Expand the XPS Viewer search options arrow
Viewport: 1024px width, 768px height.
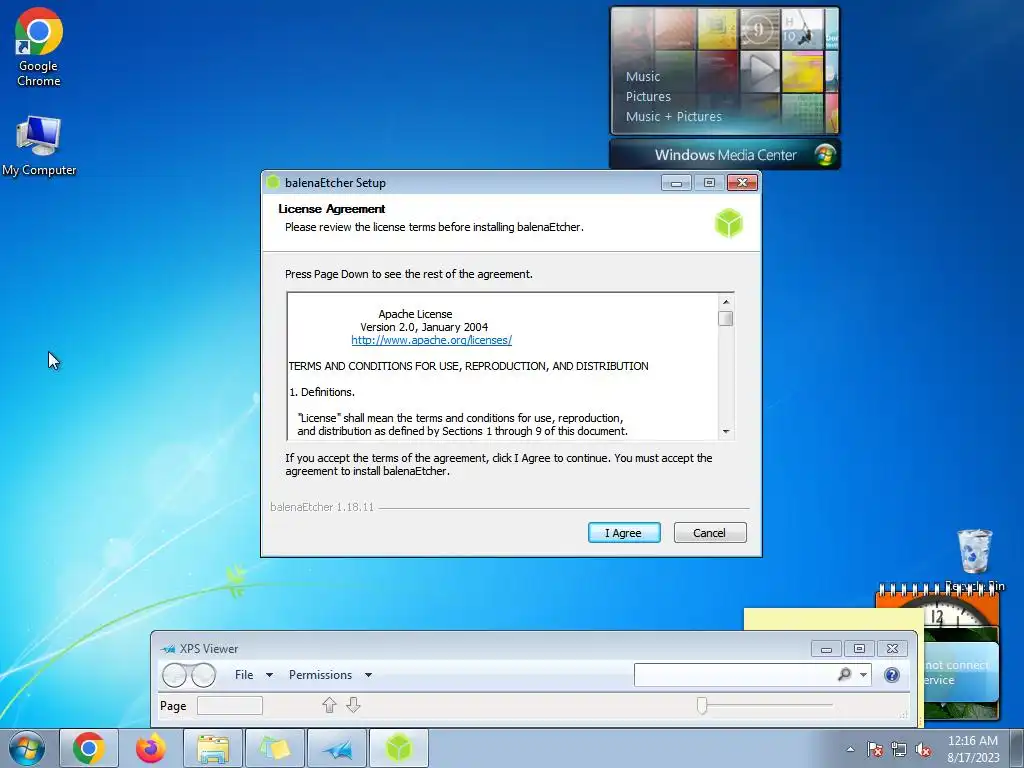tap(863, 675)
